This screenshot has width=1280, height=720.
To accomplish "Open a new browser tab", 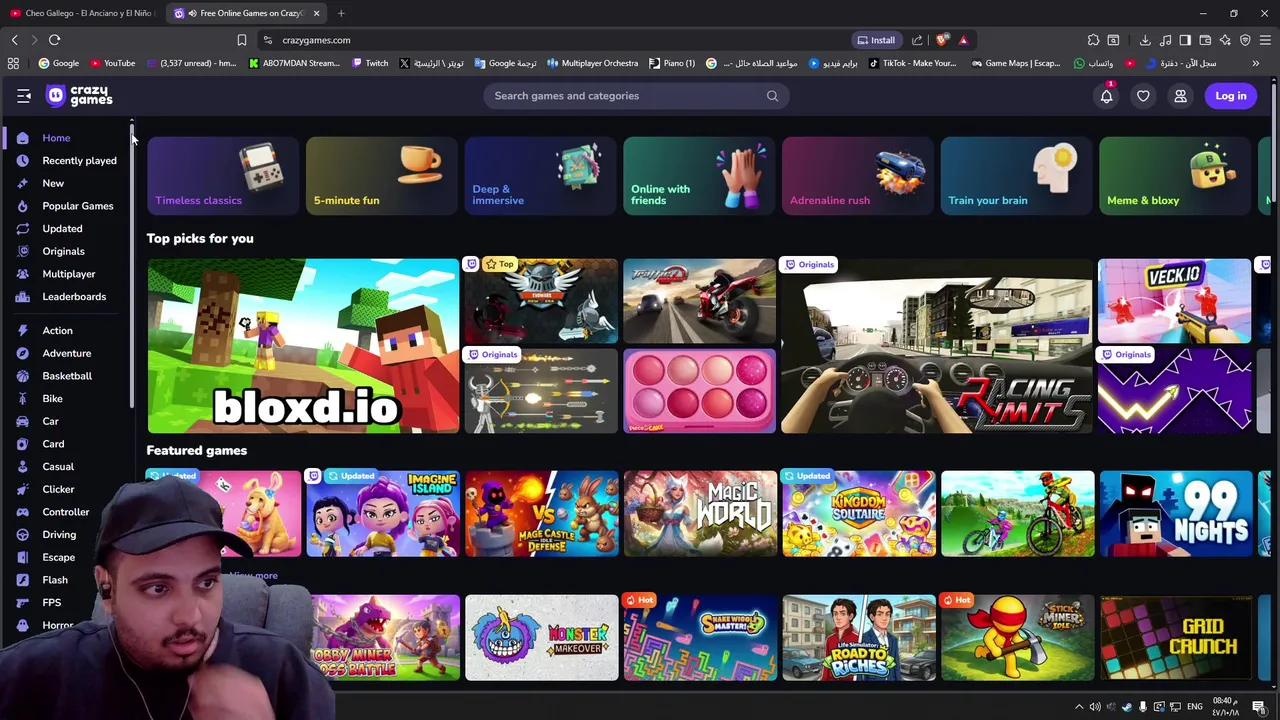I will (341, 13).
